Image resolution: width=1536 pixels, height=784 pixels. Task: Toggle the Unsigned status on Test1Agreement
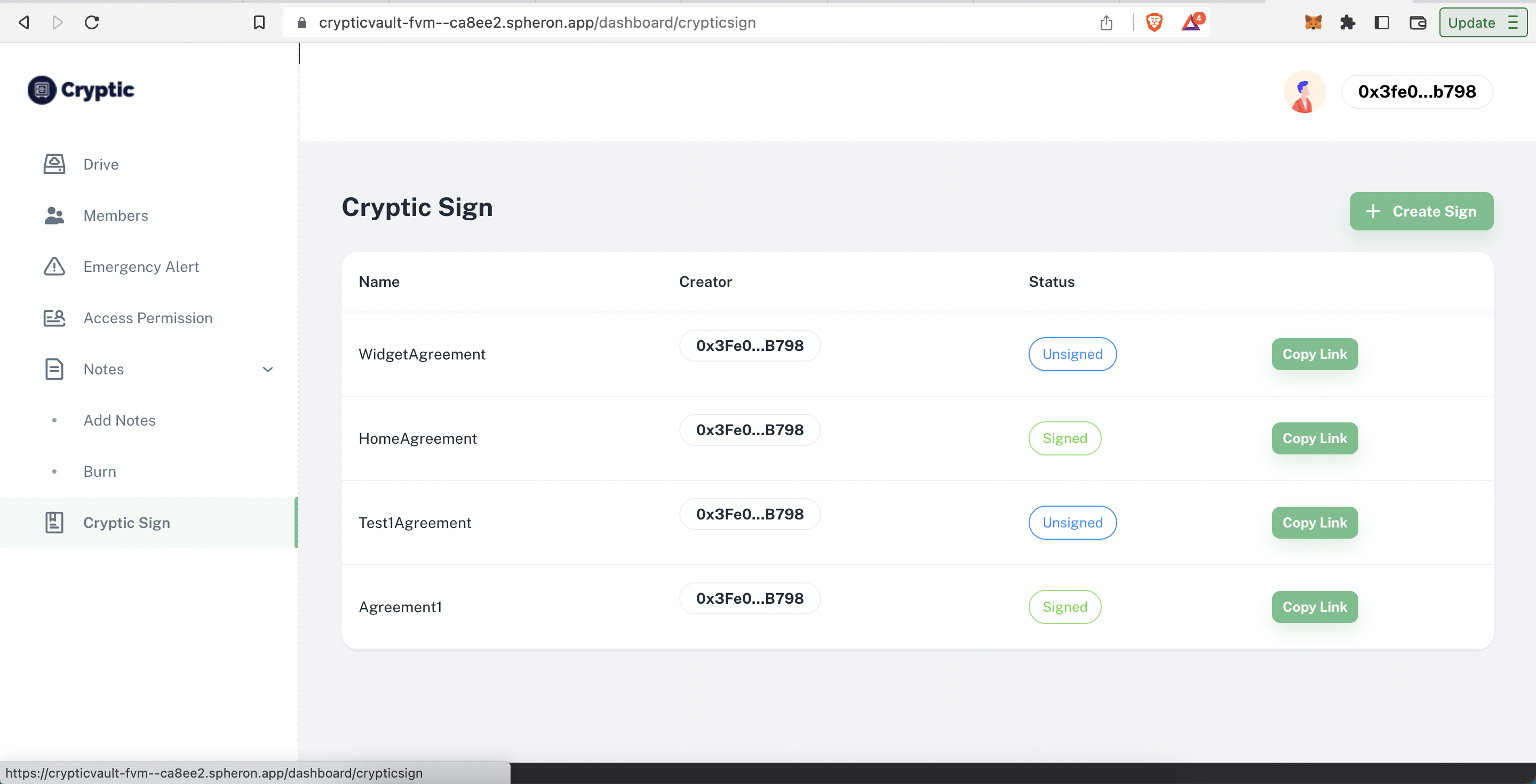click(1072, 522)
